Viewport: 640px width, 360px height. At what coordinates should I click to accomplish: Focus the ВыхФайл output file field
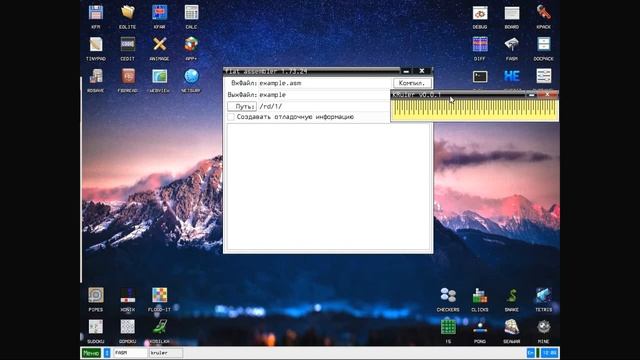point(324,95)
